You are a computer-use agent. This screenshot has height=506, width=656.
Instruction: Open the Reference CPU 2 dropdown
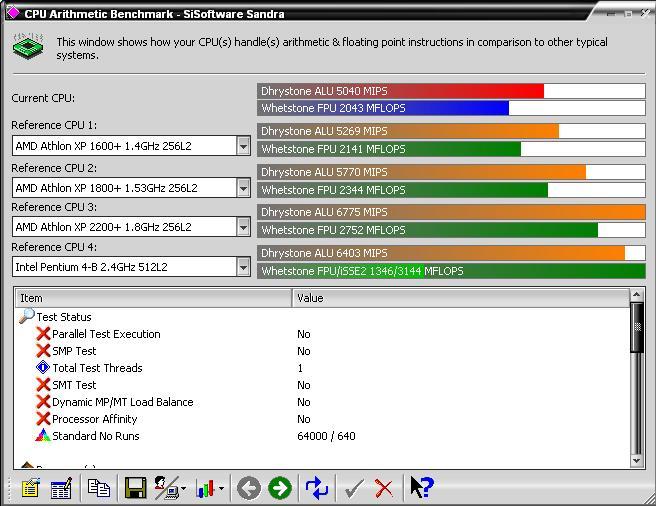tap(243, 187)
